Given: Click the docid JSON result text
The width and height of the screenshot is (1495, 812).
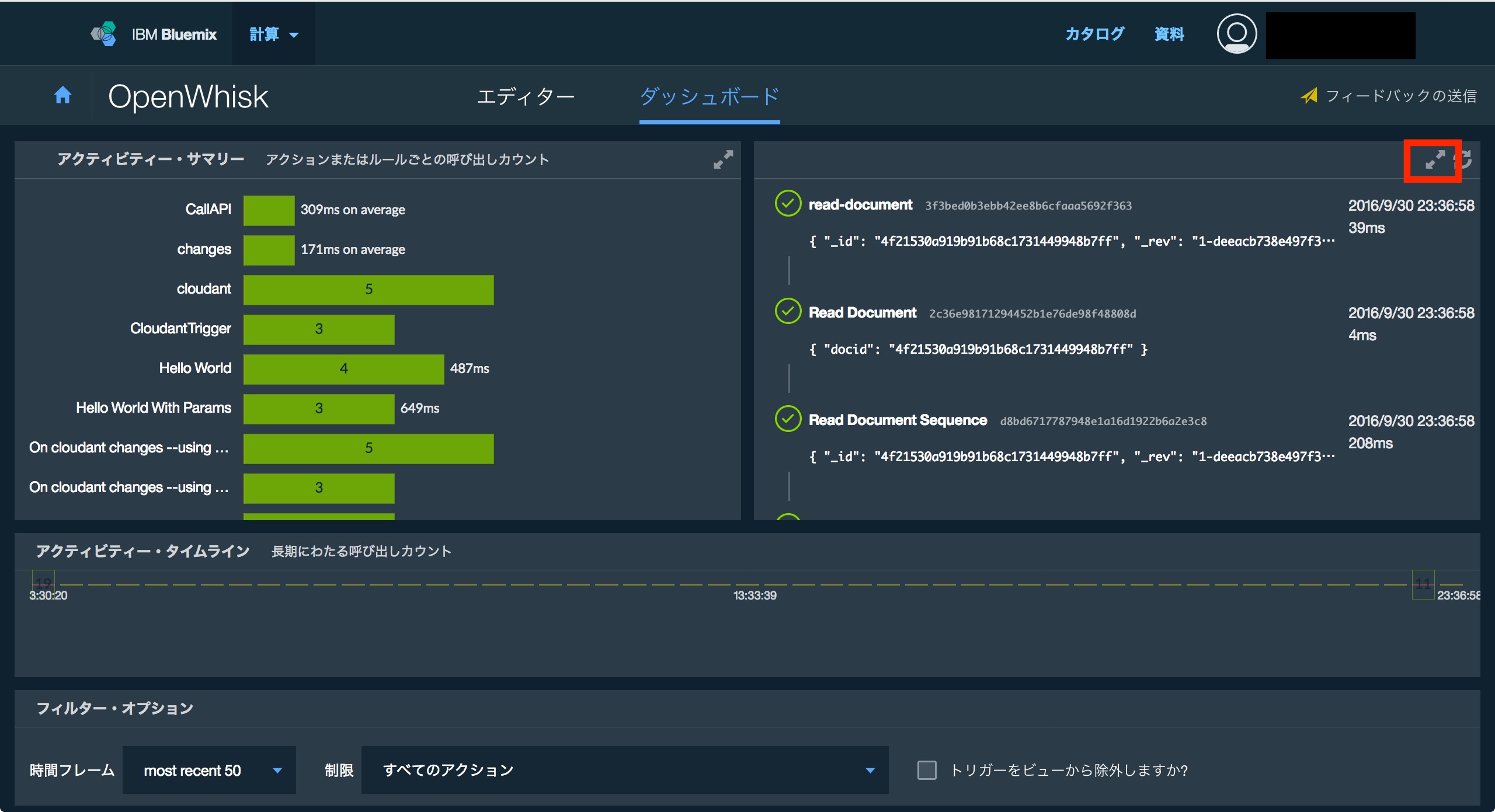Looking at the screenshot, I should [979, 349].
